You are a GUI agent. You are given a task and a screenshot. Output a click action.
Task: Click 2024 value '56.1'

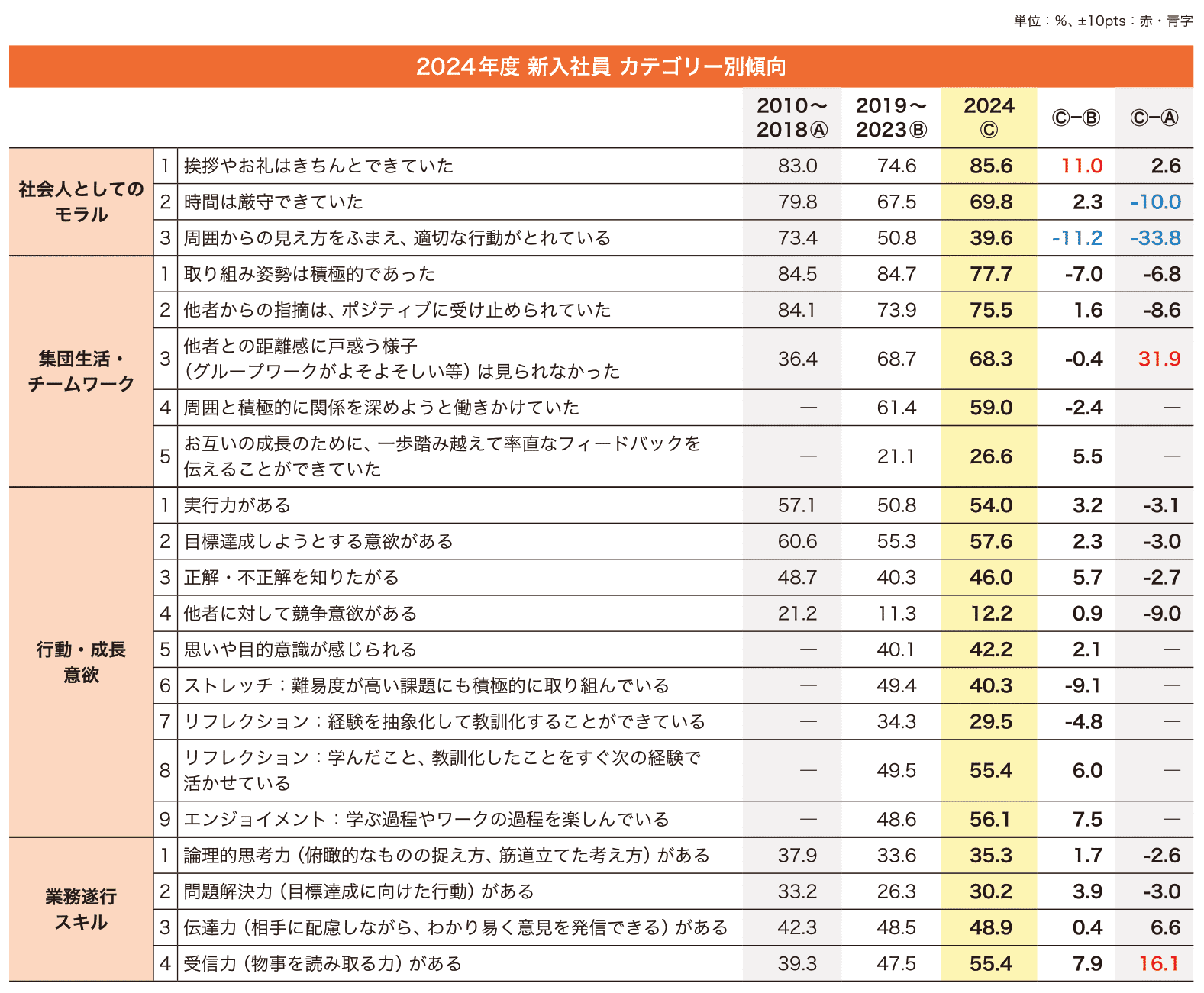[990, 819]
